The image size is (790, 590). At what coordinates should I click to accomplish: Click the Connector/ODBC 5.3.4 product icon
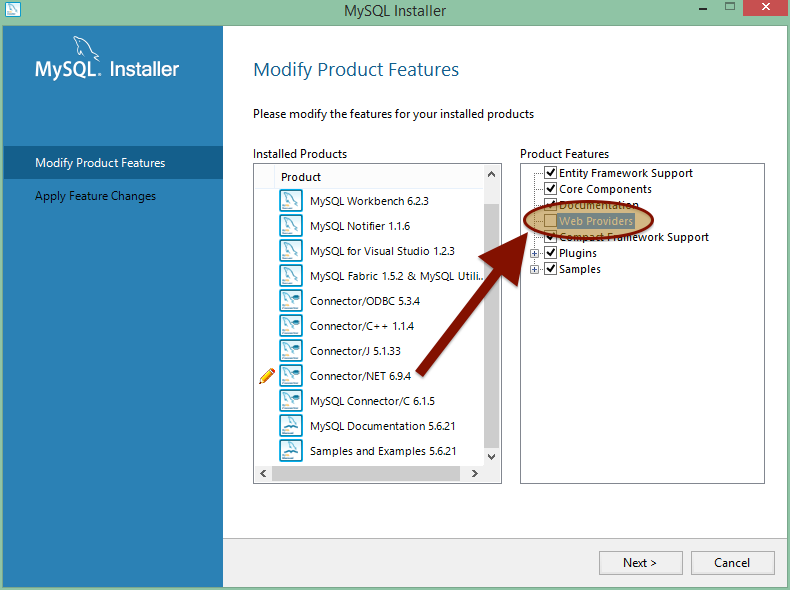pyautogui.click(x=291, y=301)
